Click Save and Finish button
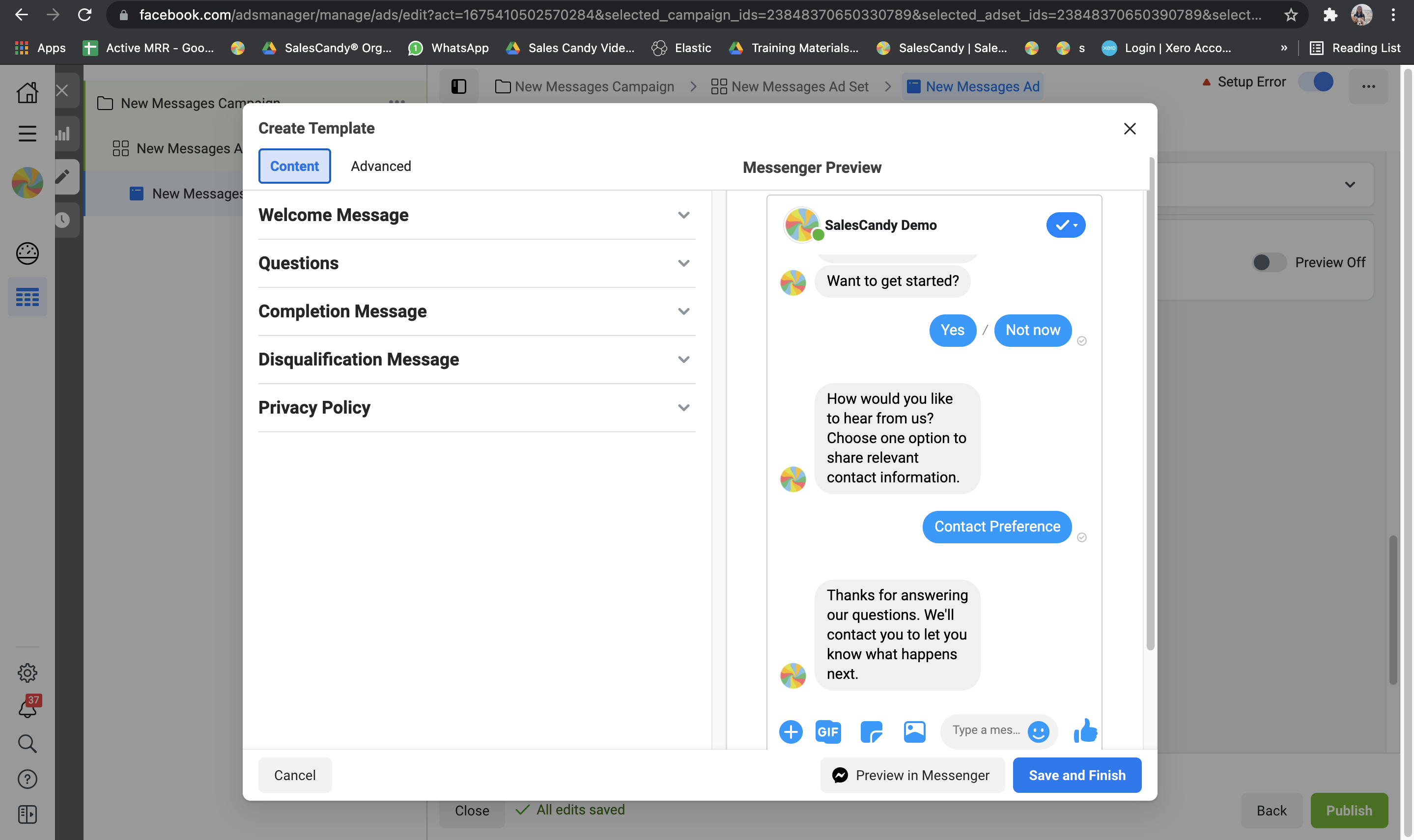This screenshot has height=840, width=1414. [x=1076, y=775]
